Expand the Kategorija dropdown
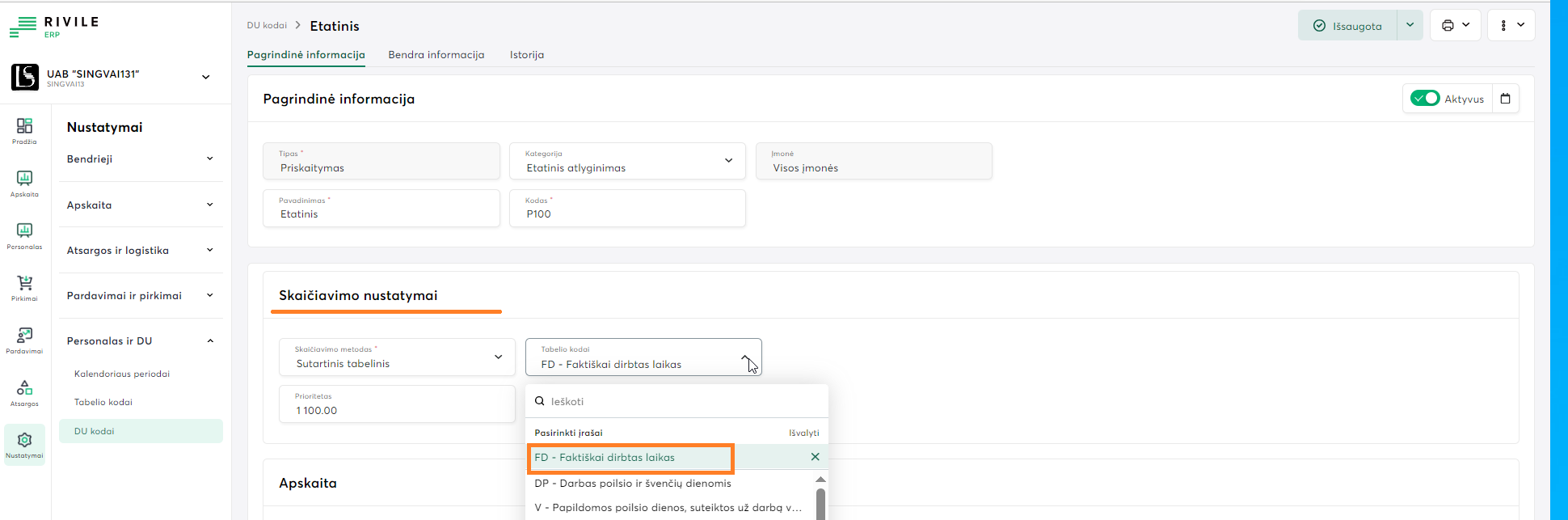The image size is (1568, 520). [728, 161]
